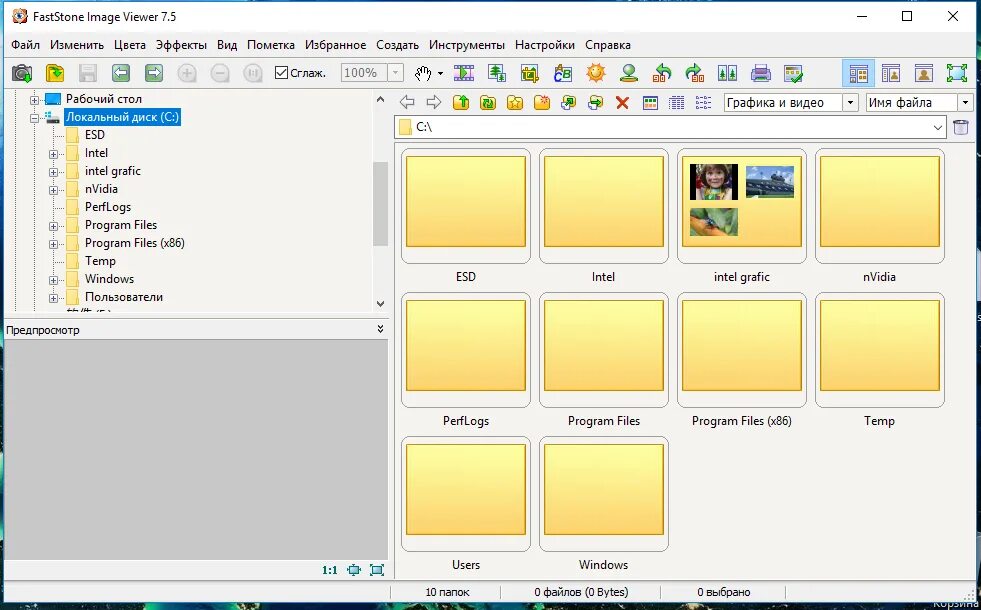Open the Справка menu

coord(607,45)
